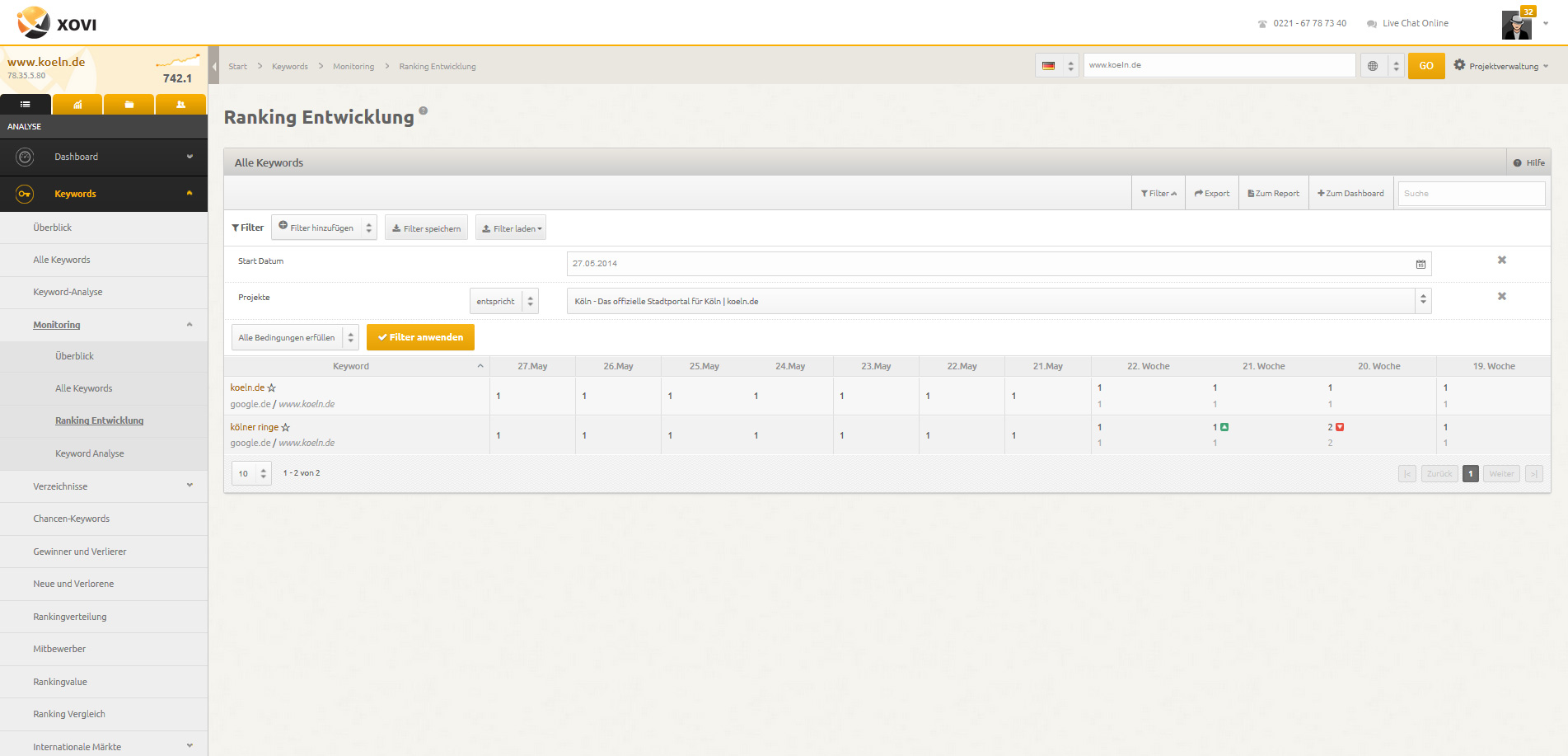Expand the Filter laden dropdown

pyautogui.click(x=511, y=228)
